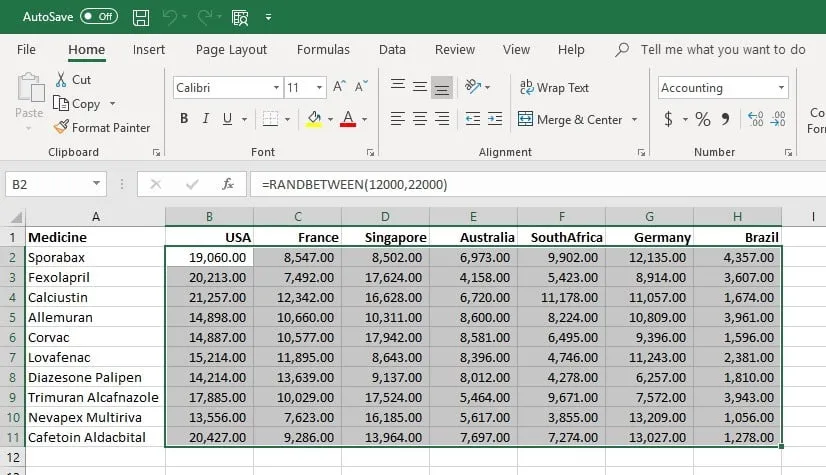This screenshot has width=826, height=475.
Task: Expand the Accounting number format dropdown
Action: (781, 88)
